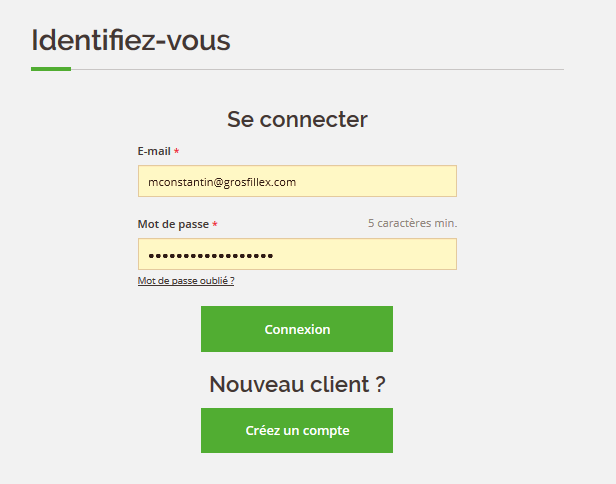Click the word 'Connexion' on the login button
The width and height of the screenshot is (616, 484).
pyautogui.click(x=297, y=329)
